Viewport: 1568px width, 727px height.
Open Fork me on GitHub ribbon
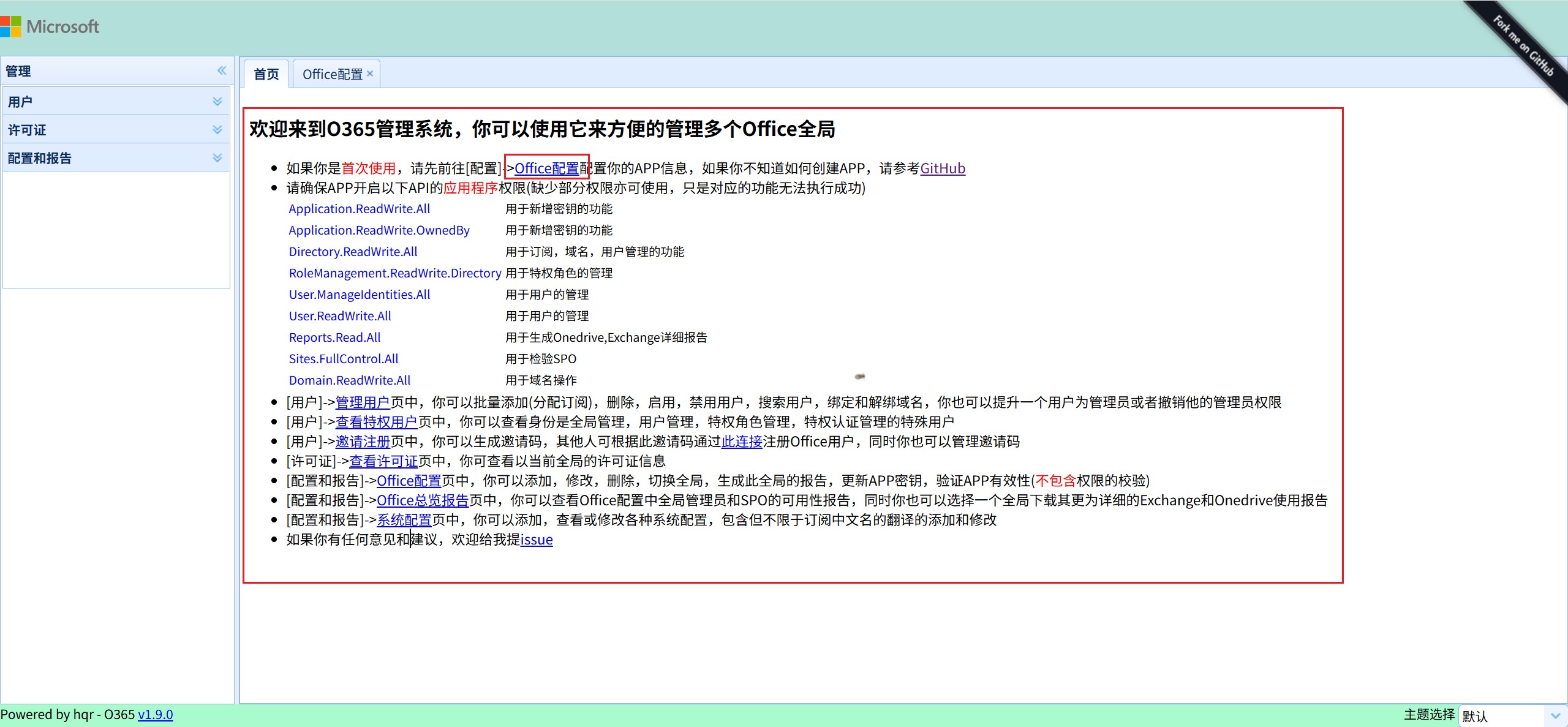click(1523, 46)
